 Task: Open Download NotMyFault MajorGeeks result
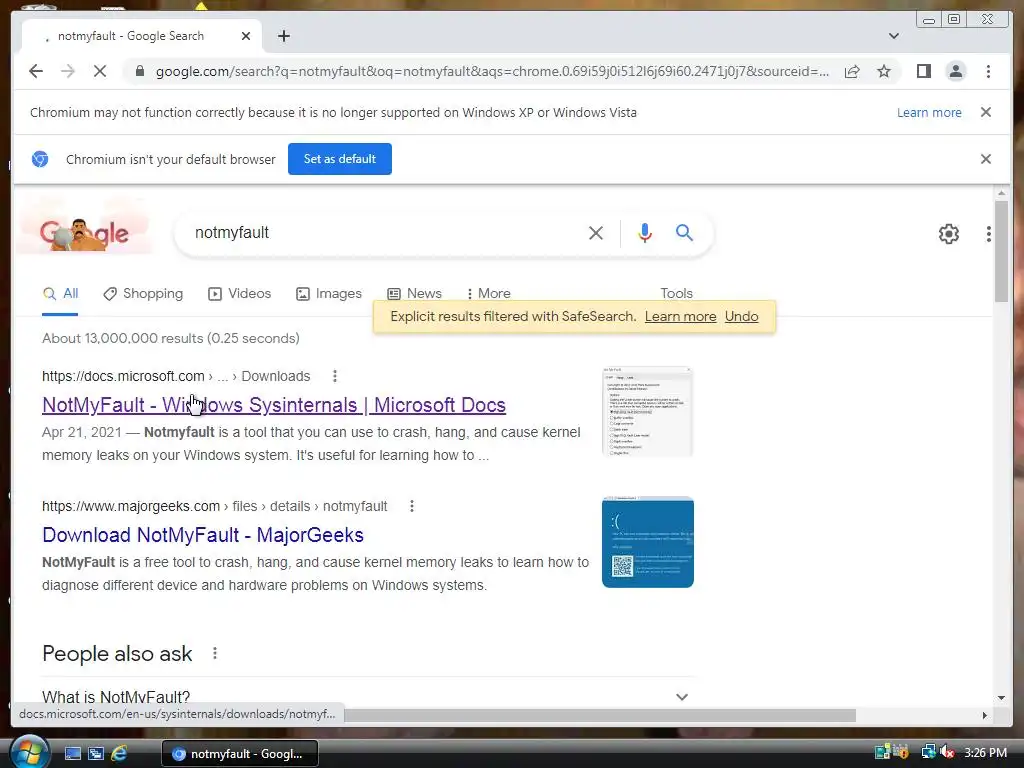pos(202,535)
